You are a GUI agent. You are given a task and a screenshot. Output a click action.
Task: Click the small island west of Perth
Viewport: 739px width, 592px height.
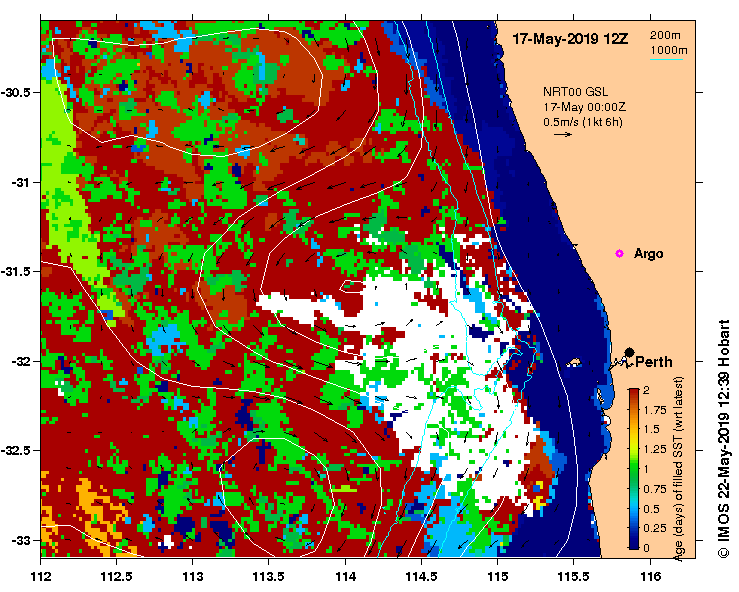click(573, 363)
